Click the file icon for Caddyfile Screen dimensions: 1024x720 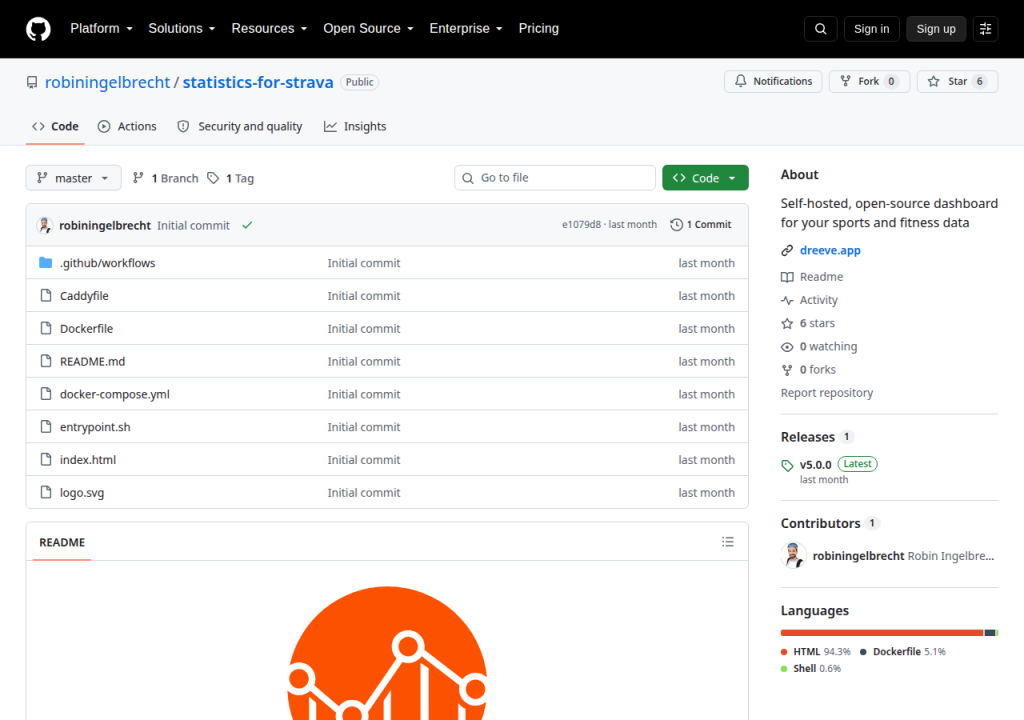tap(46, 295)
